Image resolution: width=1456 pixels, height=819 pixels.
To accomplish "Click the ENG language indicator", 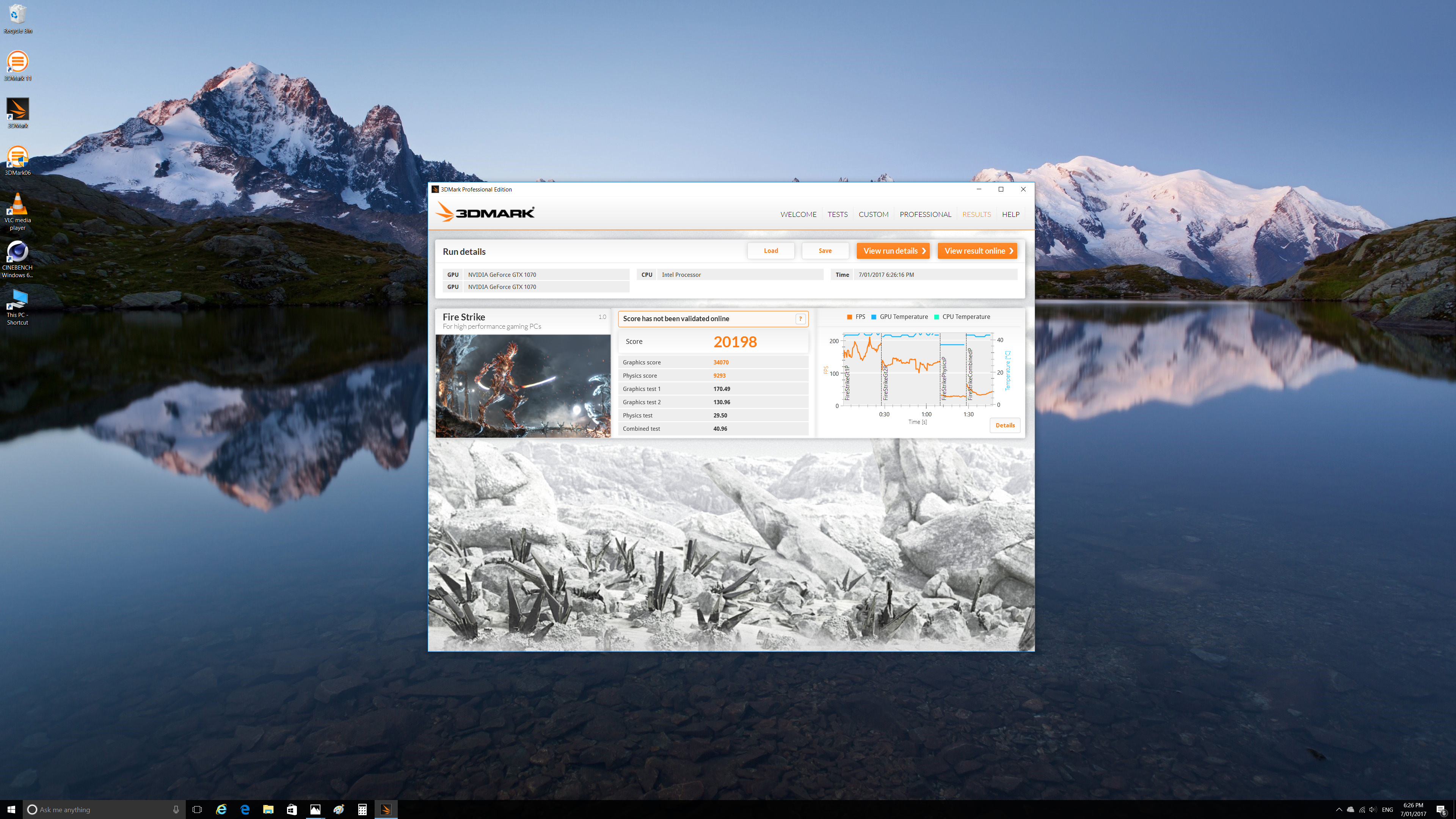I will (1387, 810).
